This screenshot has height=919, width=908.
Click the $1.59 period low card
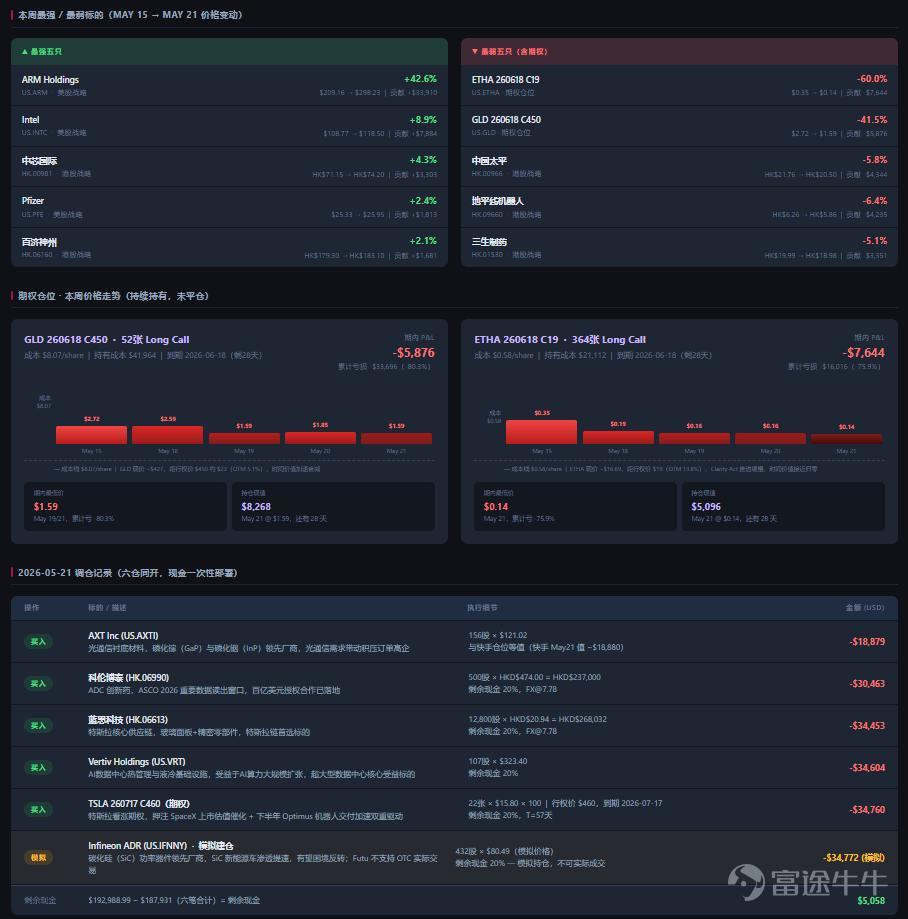point(125,506)
